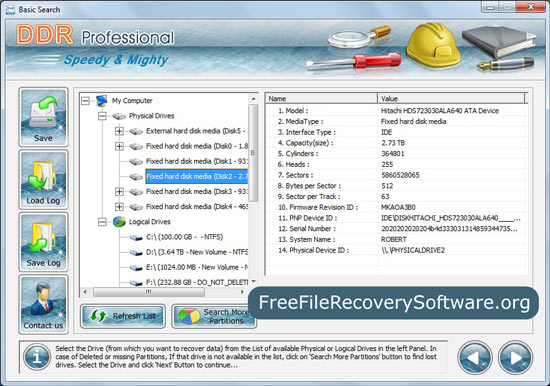The width and height of the screenshot is (550, 386).
Task: Click tree scrollbar up arrow
Action: point(253,99)
